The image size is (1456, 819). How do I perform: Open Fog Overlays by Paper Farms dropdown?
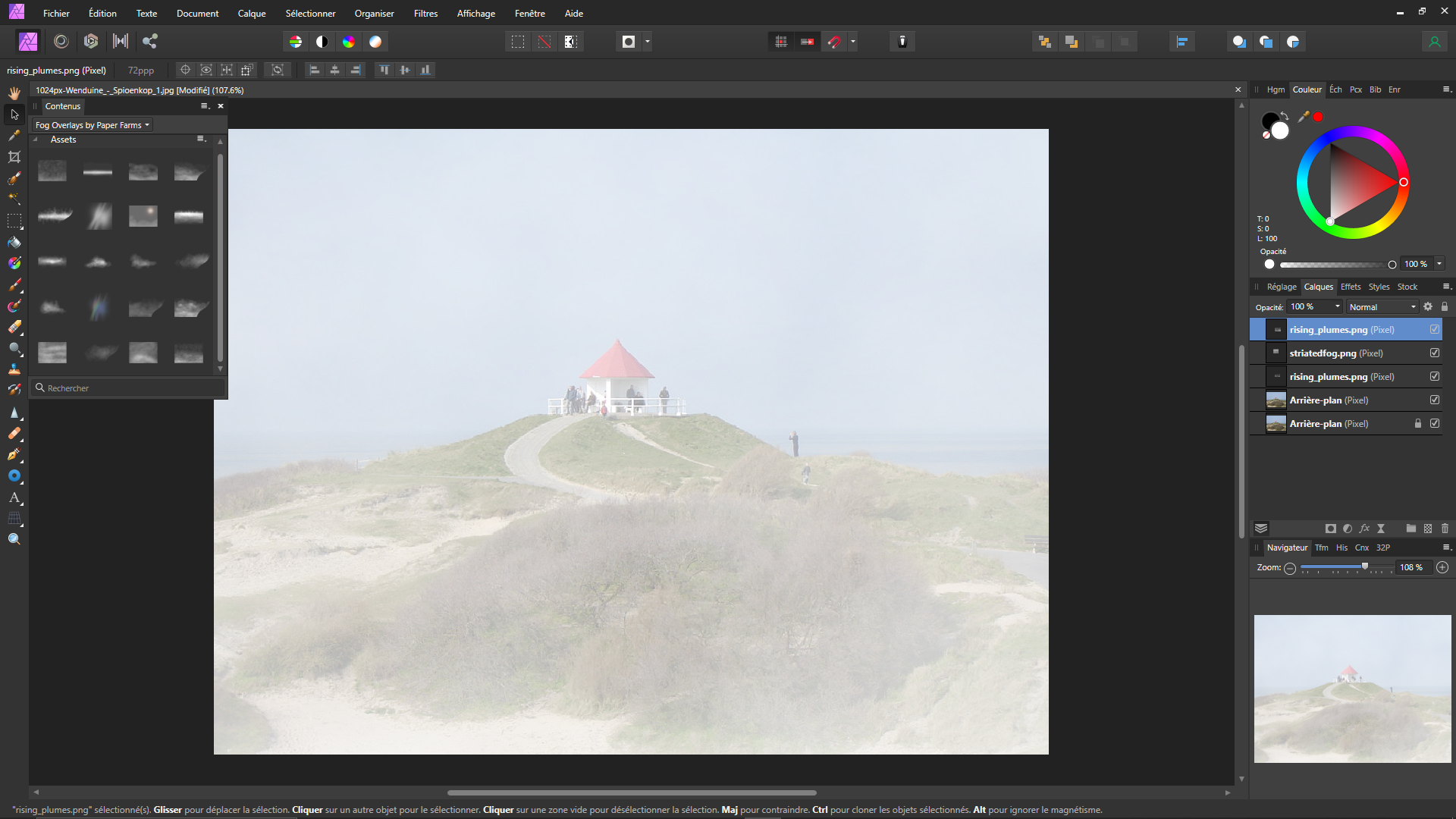(93, 125)
